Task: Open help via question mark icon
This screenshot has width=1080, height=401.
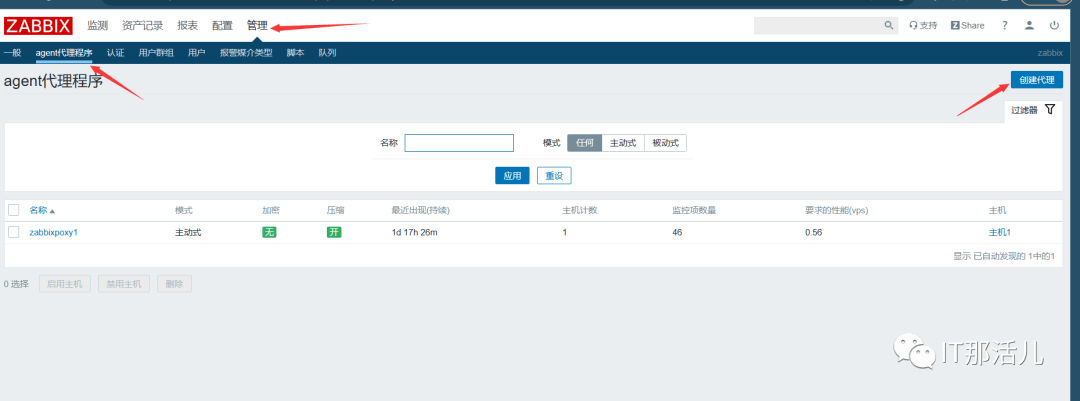Action: click(1005, 25)
